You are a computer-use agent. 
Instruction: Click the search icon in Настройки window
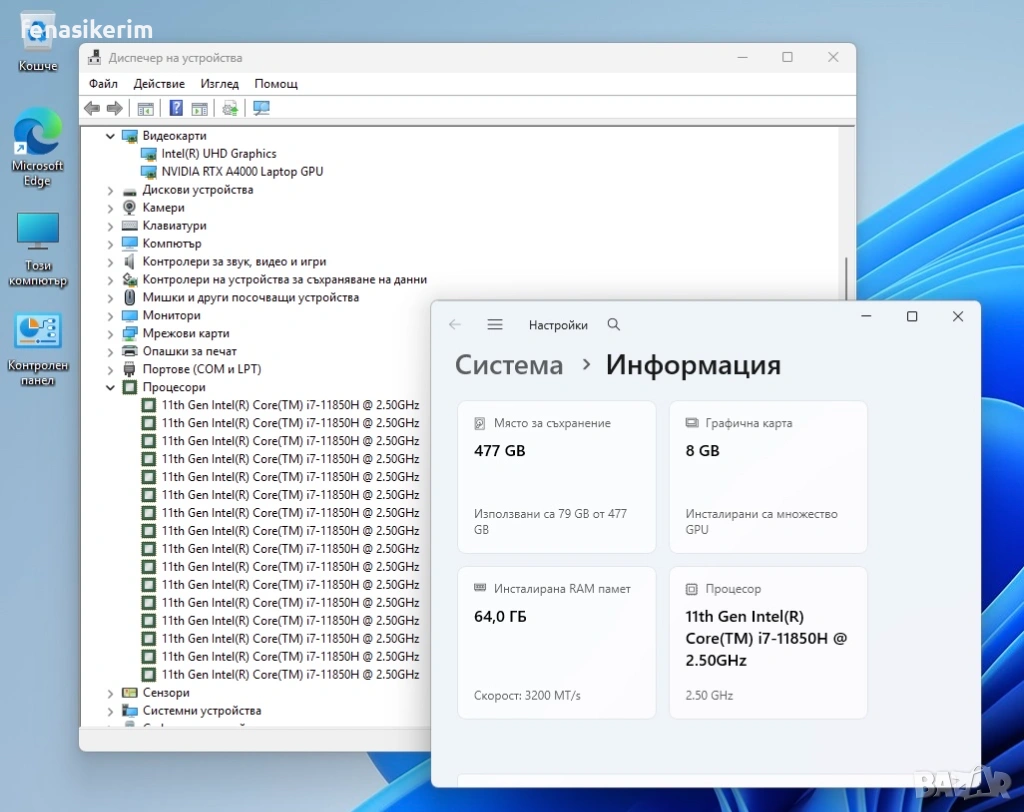(x=614, y=325)
